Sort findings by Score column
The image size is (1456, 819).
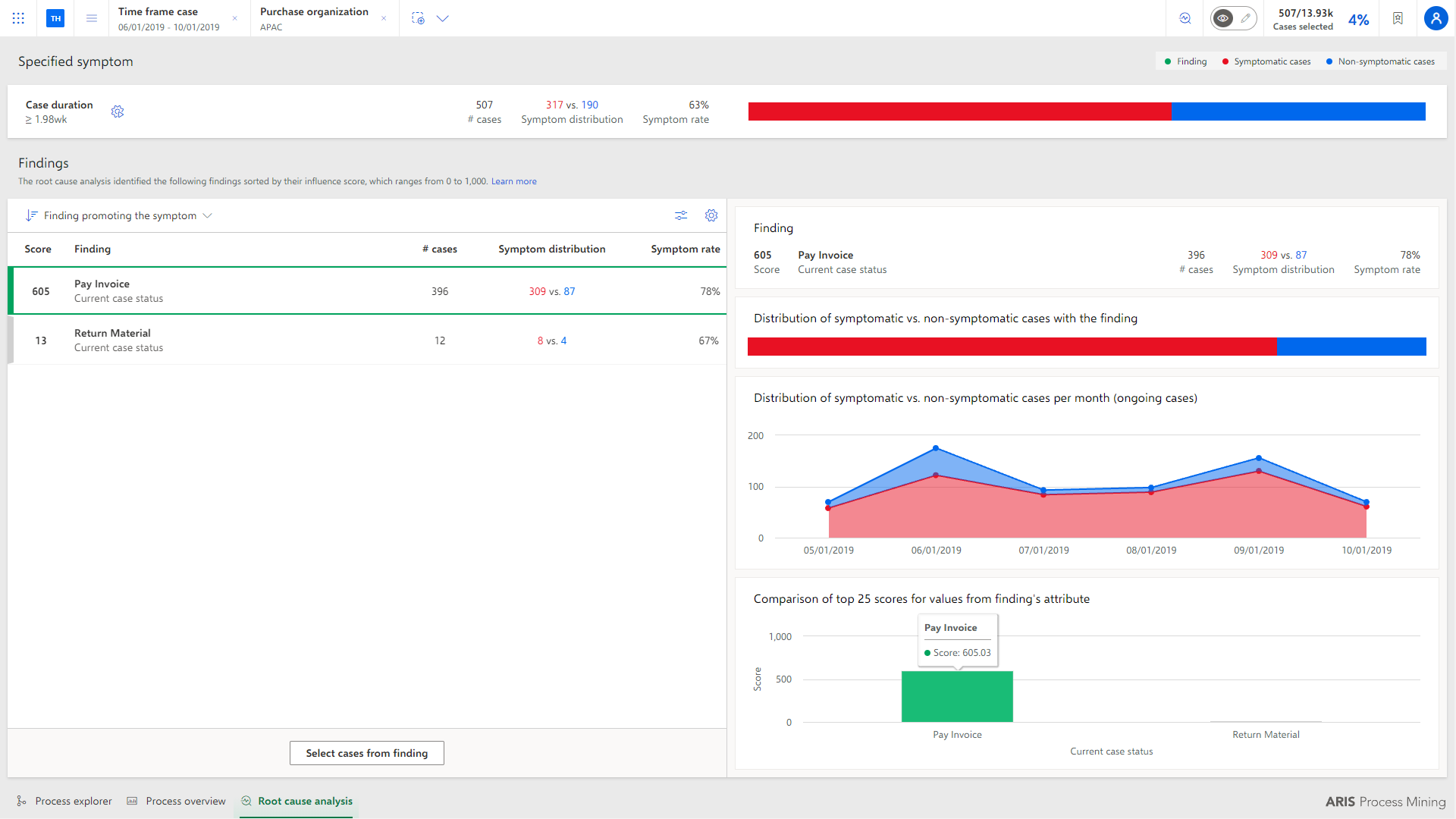coord(38,249)
